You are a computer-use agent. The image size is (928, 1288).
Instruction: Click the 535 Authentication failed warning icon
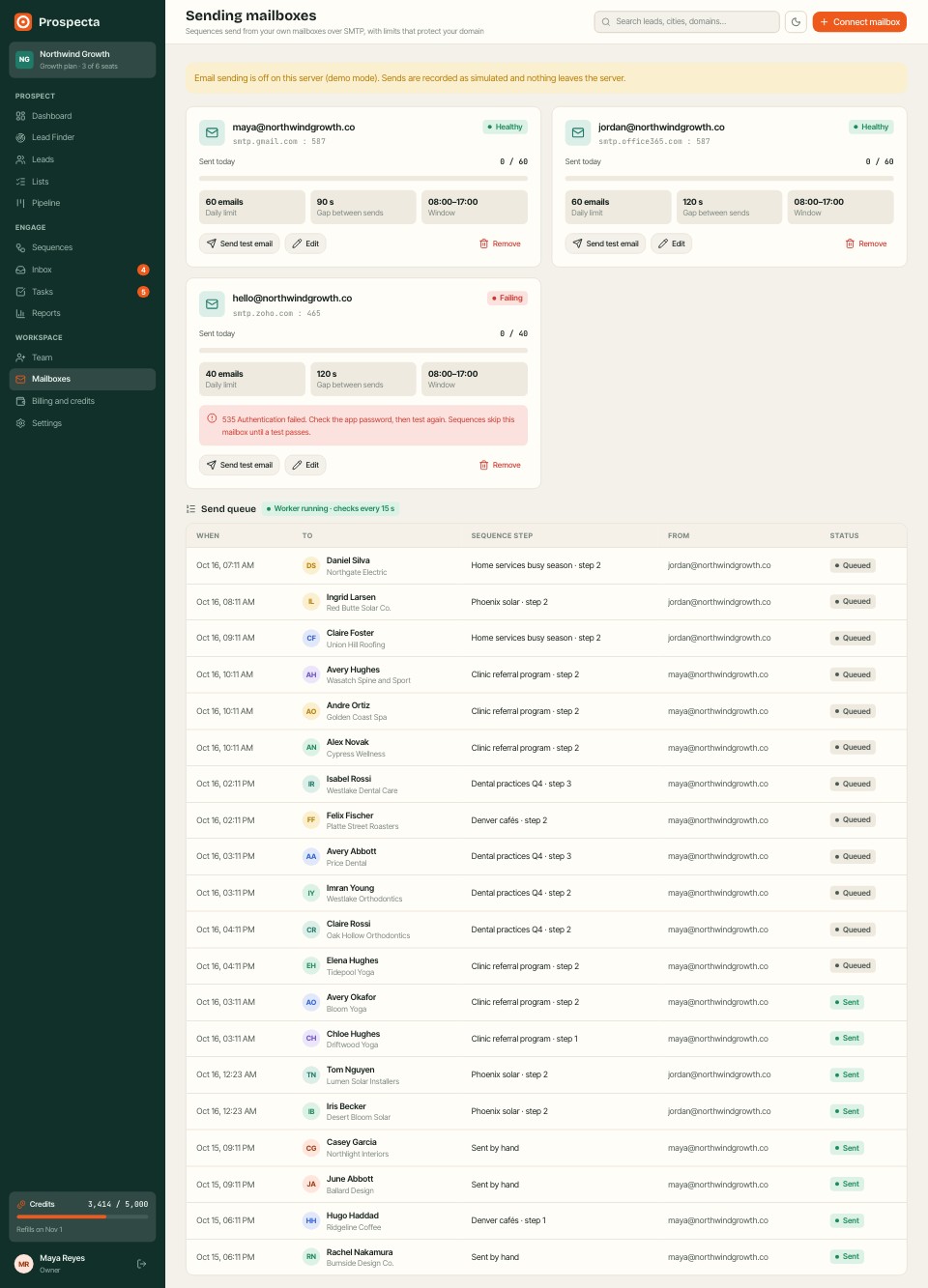[212, 418]
